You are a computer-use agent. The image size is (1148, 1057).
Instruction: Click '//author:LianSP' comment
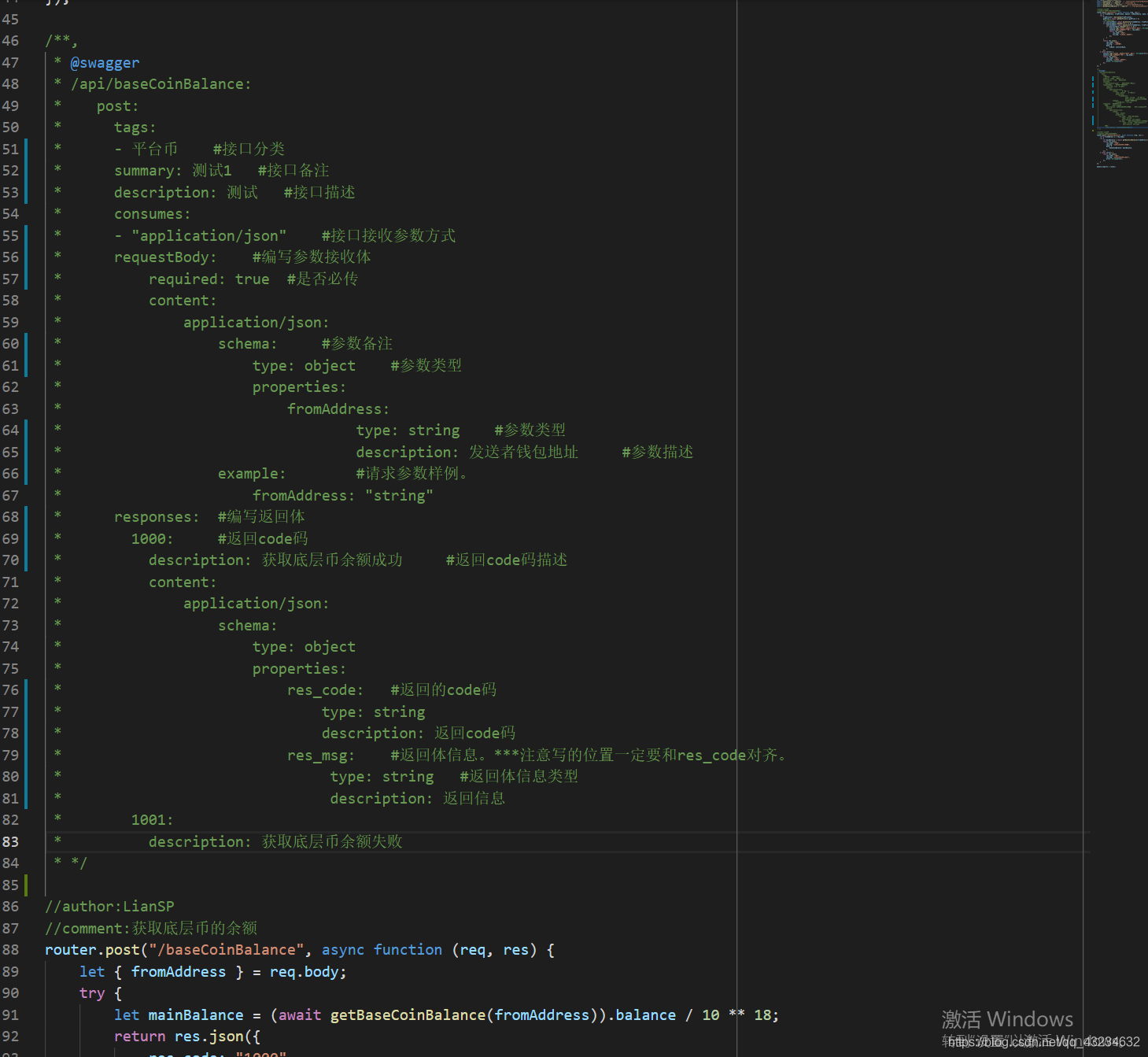(x=109, y=907)
